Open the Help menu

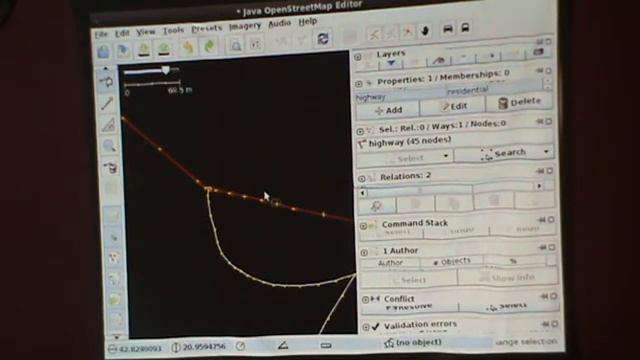tap(307, 22)
